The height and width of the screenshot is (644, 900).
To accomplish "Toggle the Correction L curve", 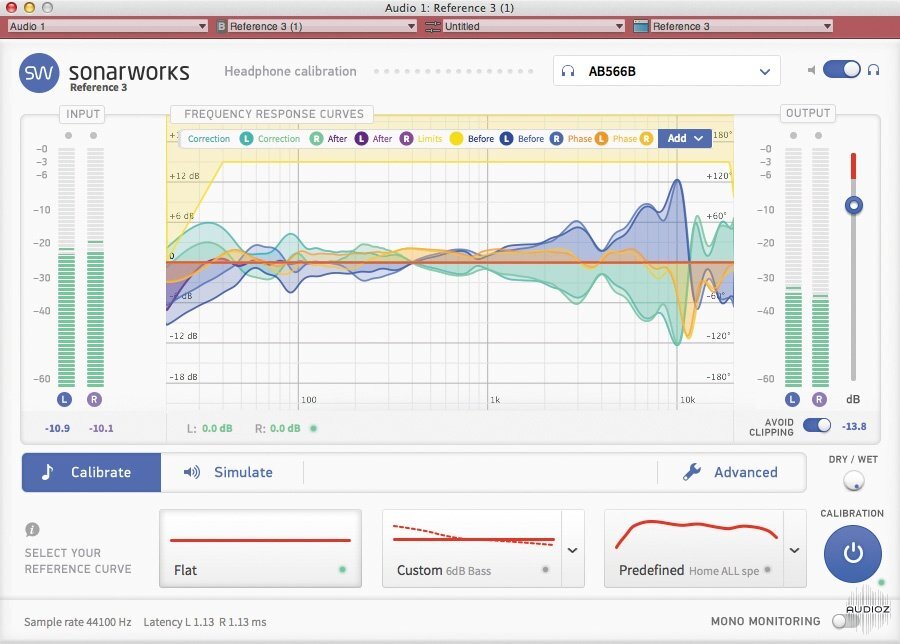I will (x=246, y=138).
